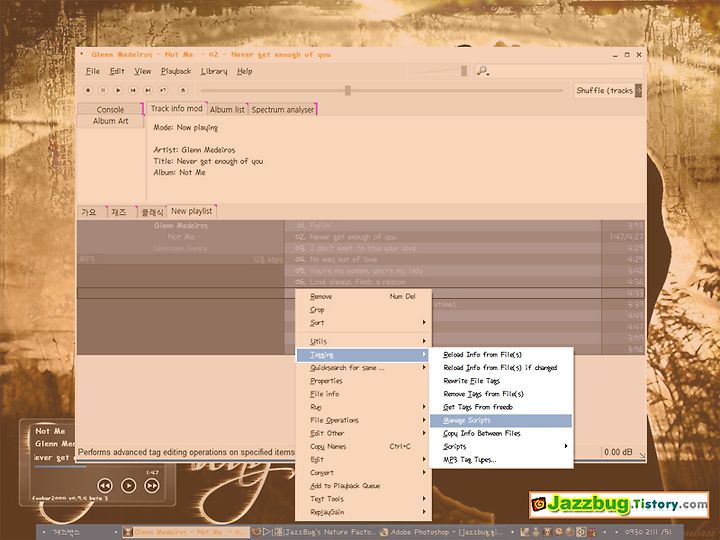This screenshot has width=720, height=540.
Task: Select the Track info mod tab
Action: [x=177, y=108]
